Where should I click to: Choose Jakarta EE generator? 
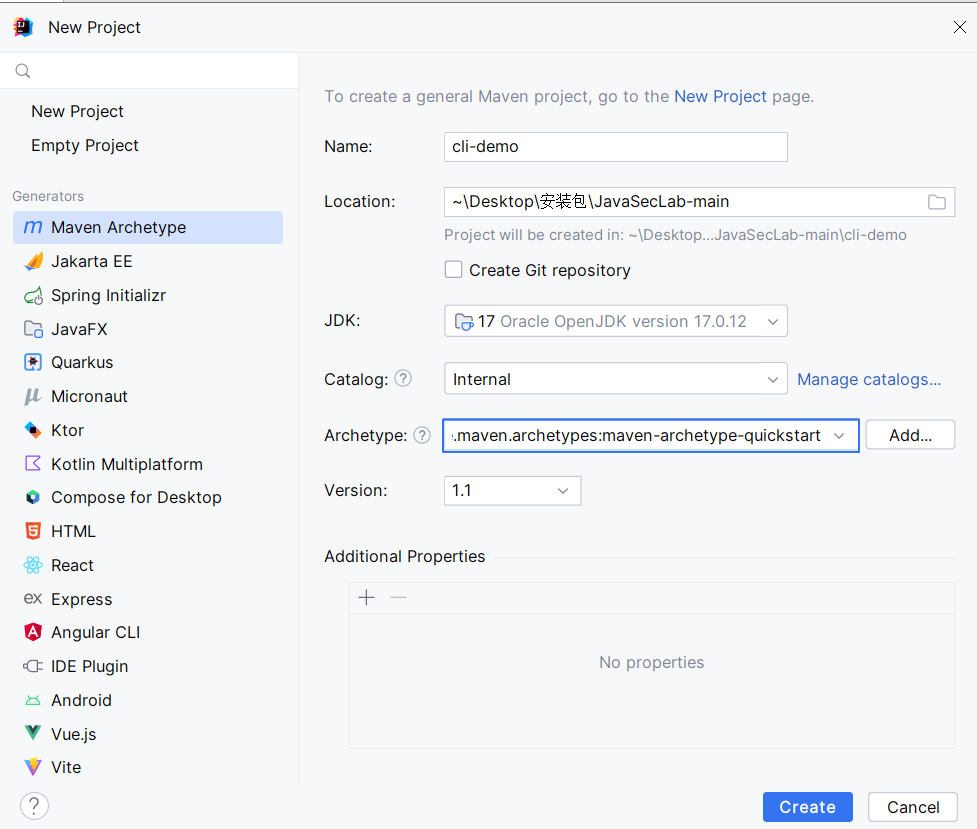pos(92,261)
